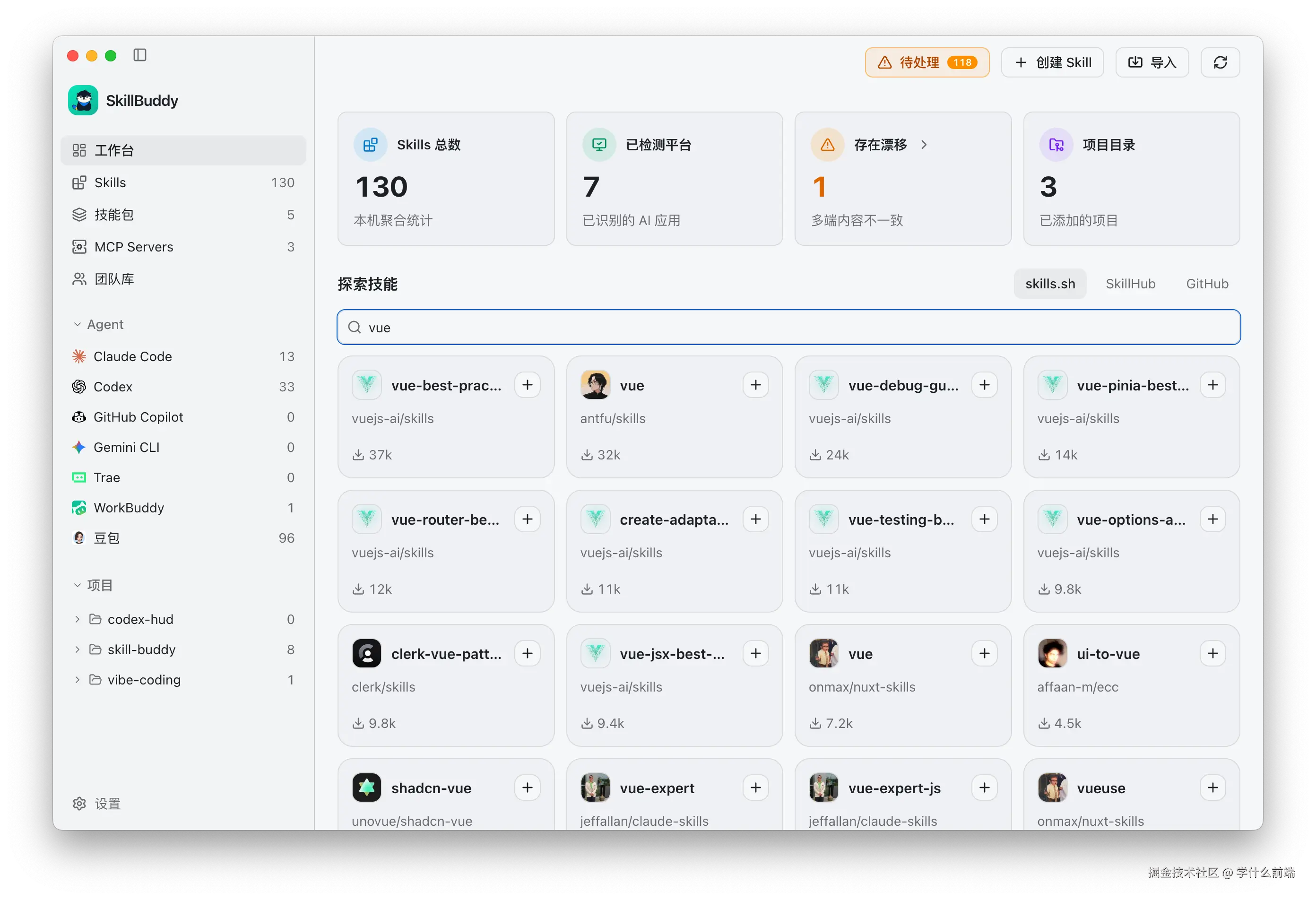This screenshot has width=1316, height=900.
Task: Collapse the 项目 section
Action: [x=78, y=585]
